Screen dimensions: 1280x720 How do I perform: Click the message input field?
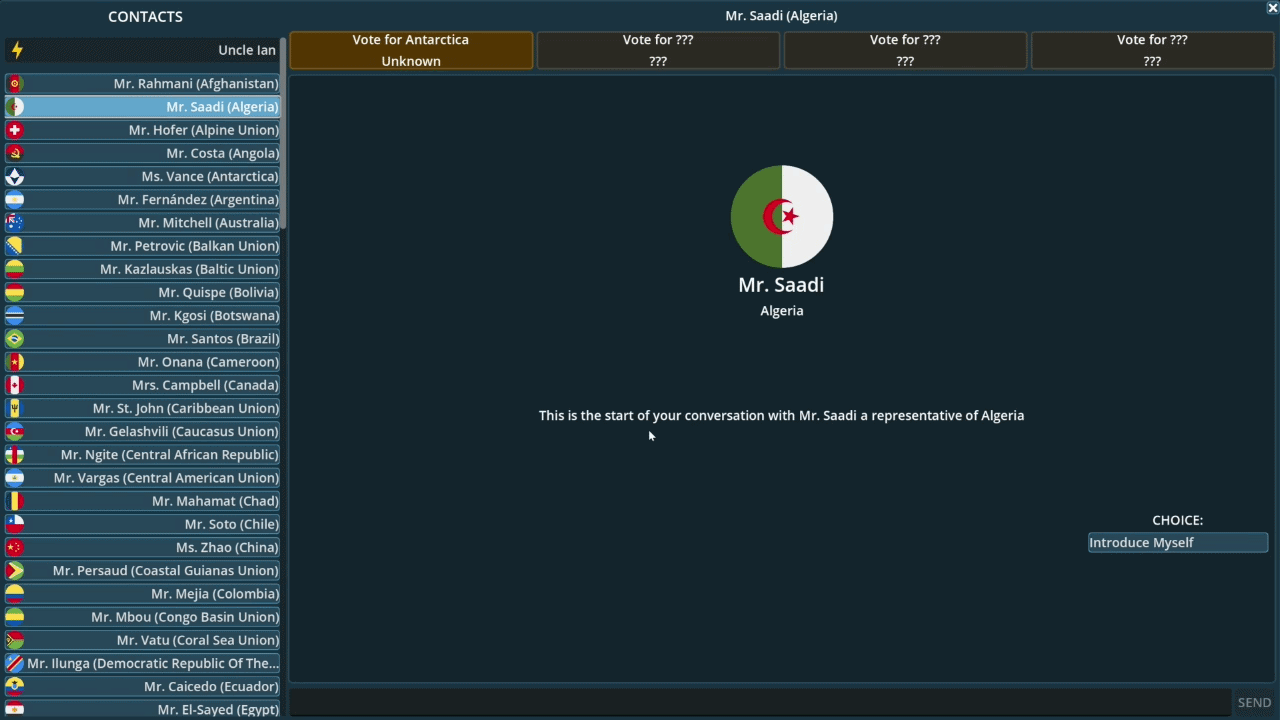760,702
